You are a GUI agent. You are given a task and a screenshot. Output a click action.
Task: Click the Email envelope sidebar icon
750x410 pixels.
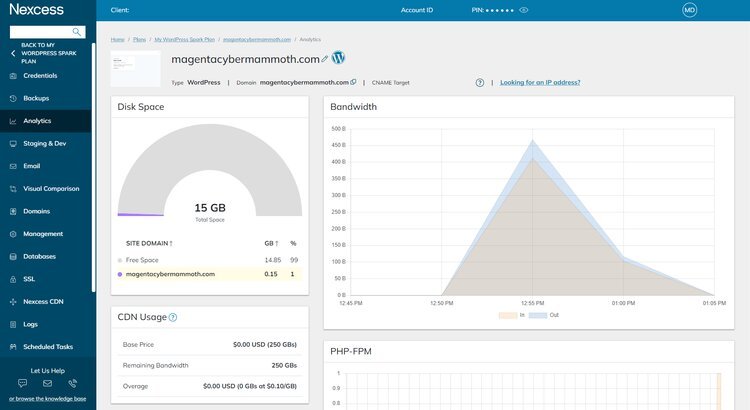[13, 166]
